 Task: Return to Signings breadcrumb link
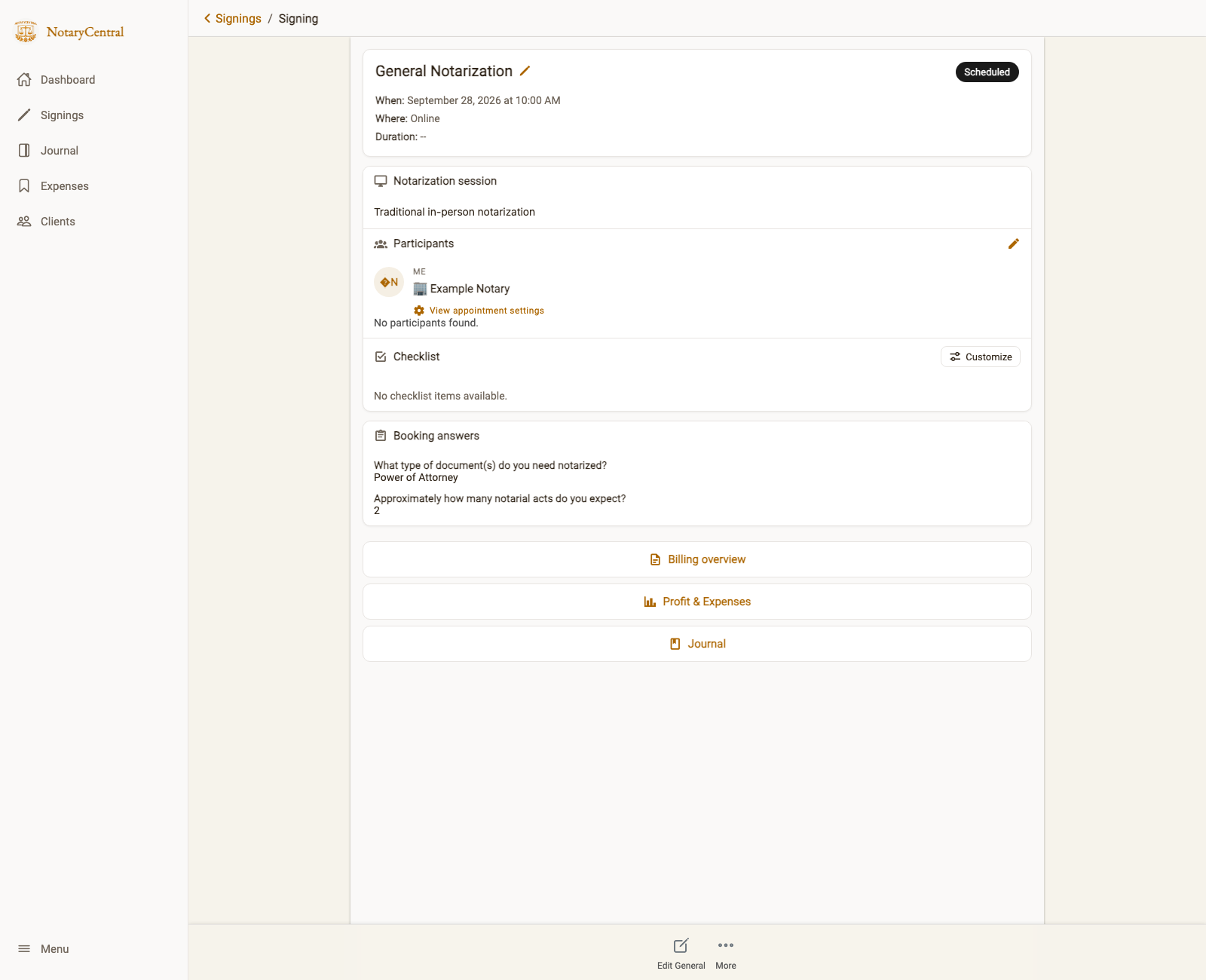point(238,18)
